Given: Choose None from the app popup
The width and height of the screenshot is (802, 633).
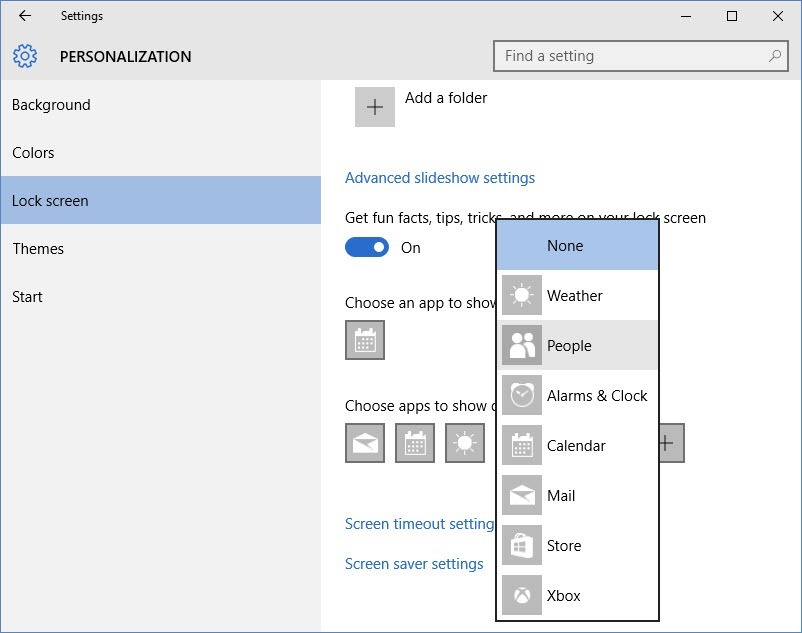Looking at the screenshot, I should click(x=565, y=245).
